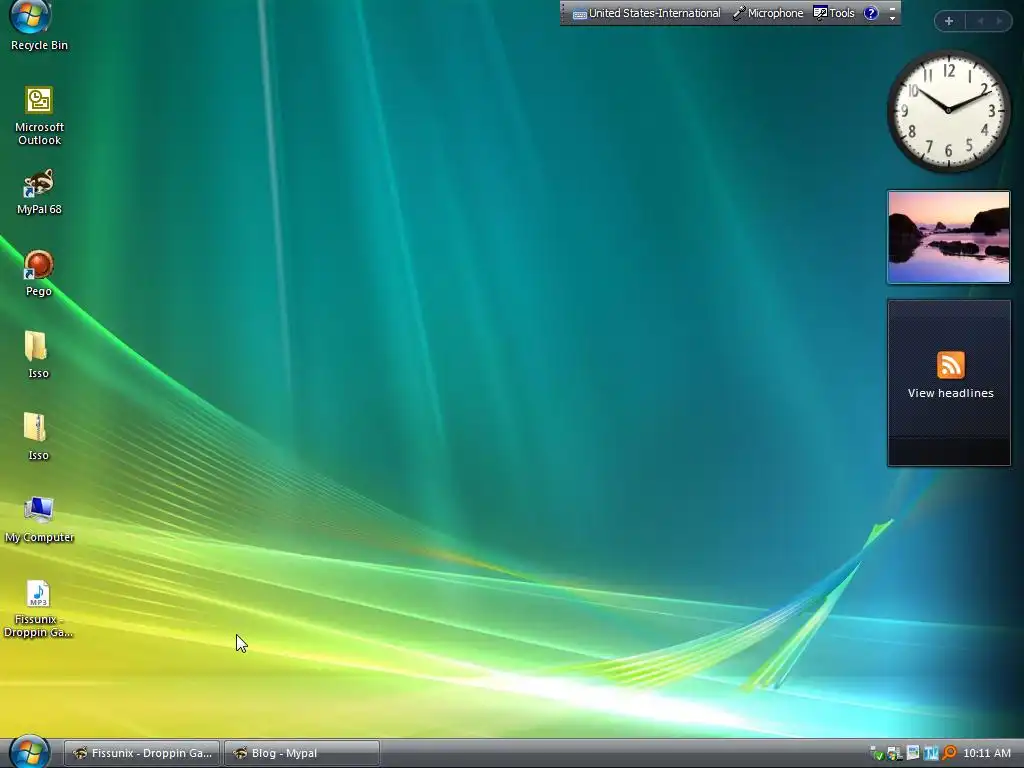Select the Isso folder icon
Image resolution: width=1024 pixels, height=768 pixels.
(38, 355)
